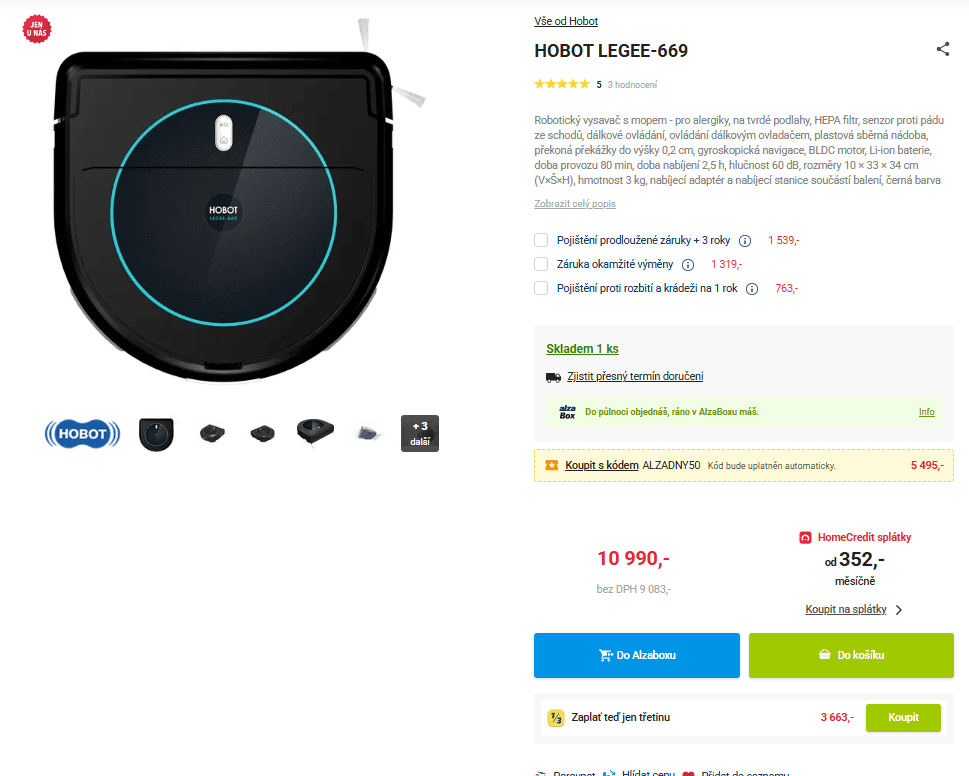The width and height of the screenshot is (969, 776).
Task: Click the AlzaBox logo icon
Action: pos(567,412)
